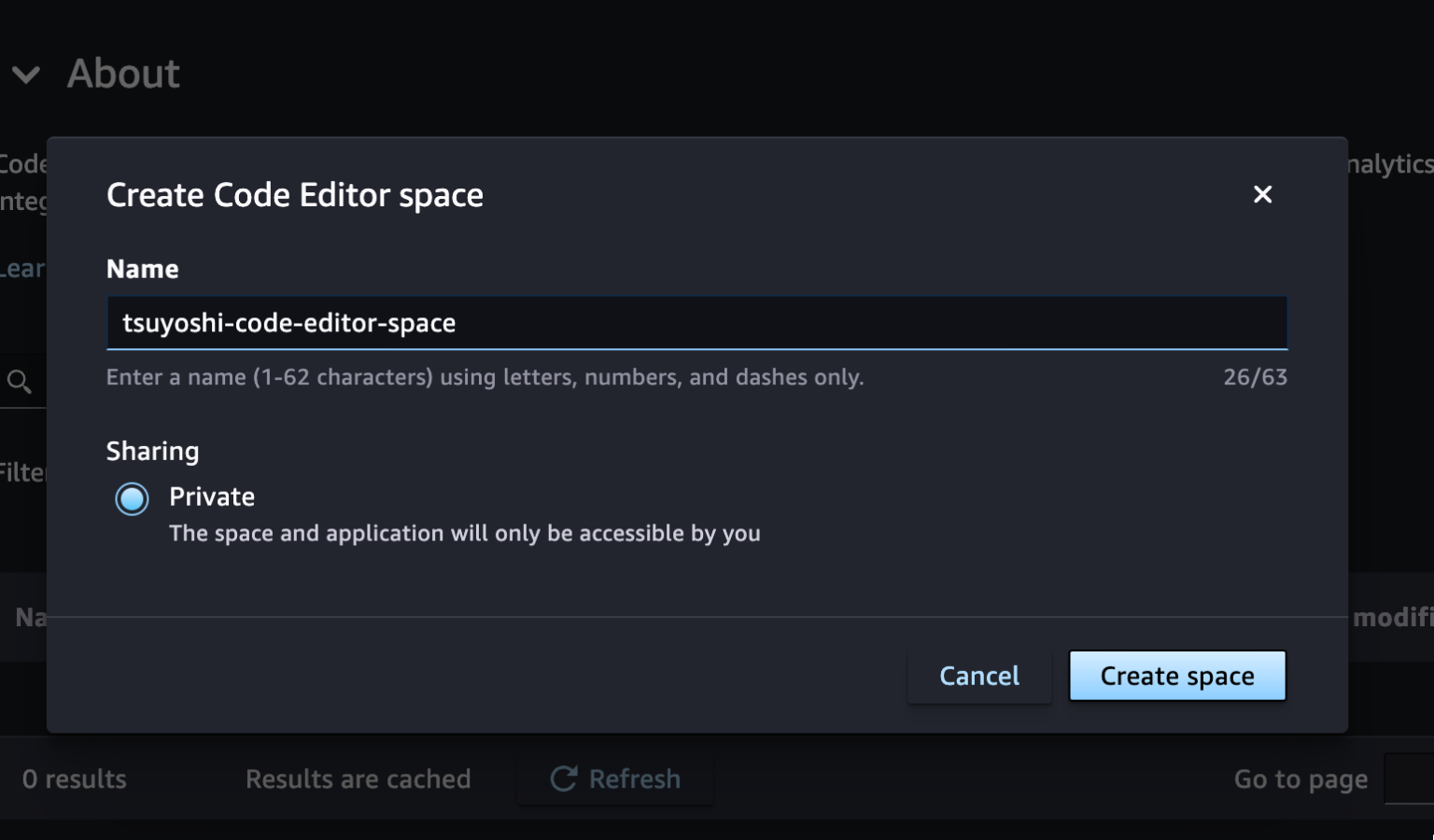Click the 0 results label

pyautogui.click(x=73, y=778)
